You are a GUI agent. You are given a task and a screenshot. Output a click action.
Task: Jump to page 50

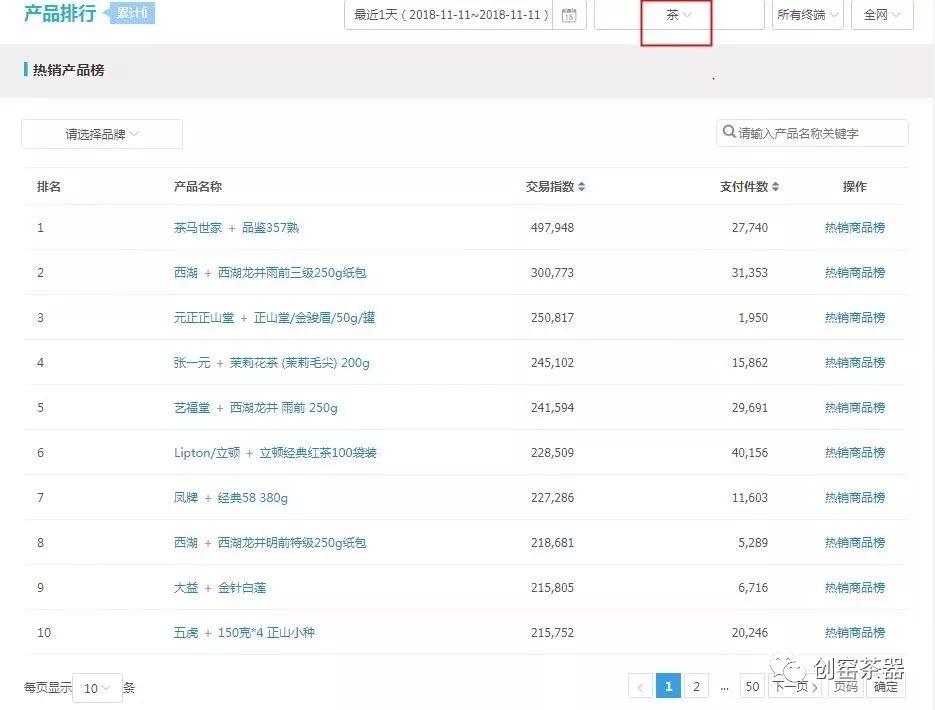click(x=753, y=687)
